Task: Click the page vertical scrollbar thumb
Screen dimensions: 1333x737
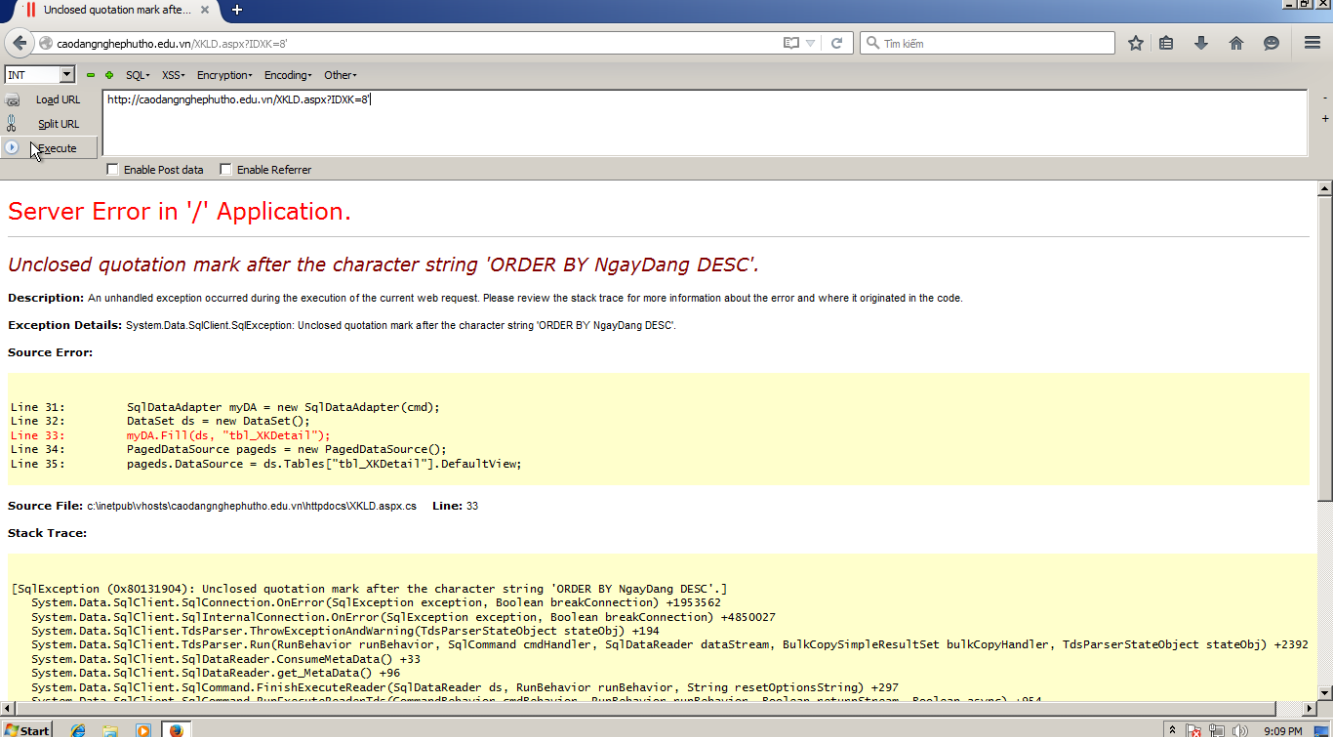Action: click(x=1325, y=348)
